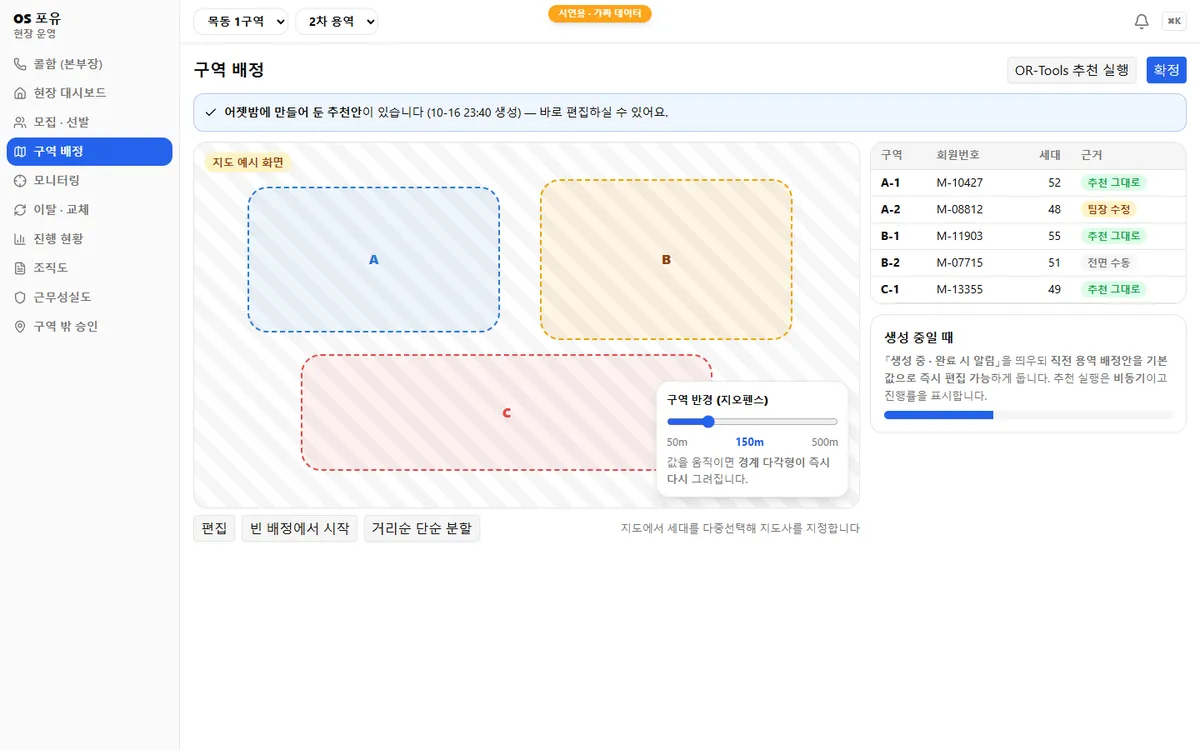Click the 편집 button

214,528
